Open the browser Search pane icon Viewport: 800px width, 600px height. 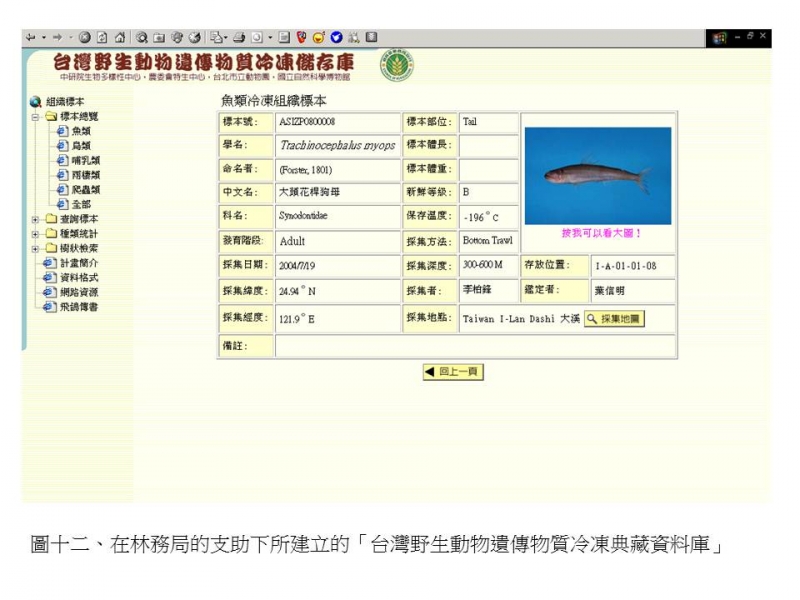click(x=142, y=37)
